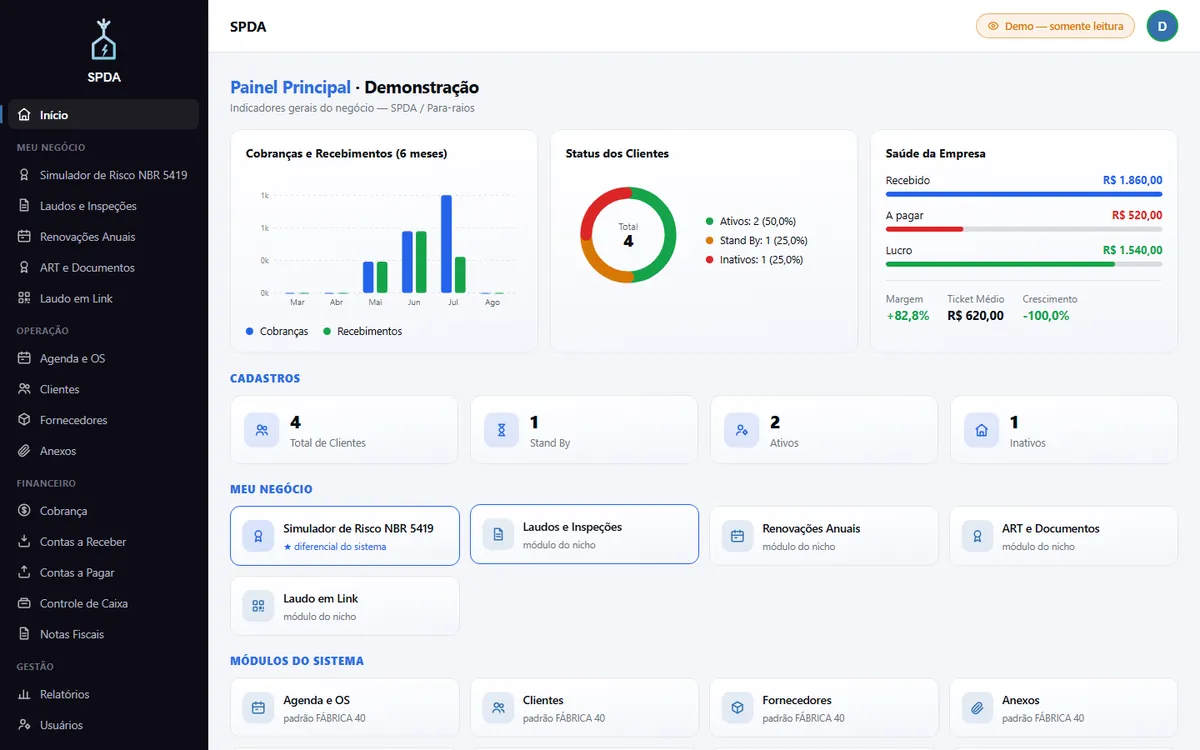Open the Laudos e Inspeções module card
The image size is (1200, 750).
584,535
